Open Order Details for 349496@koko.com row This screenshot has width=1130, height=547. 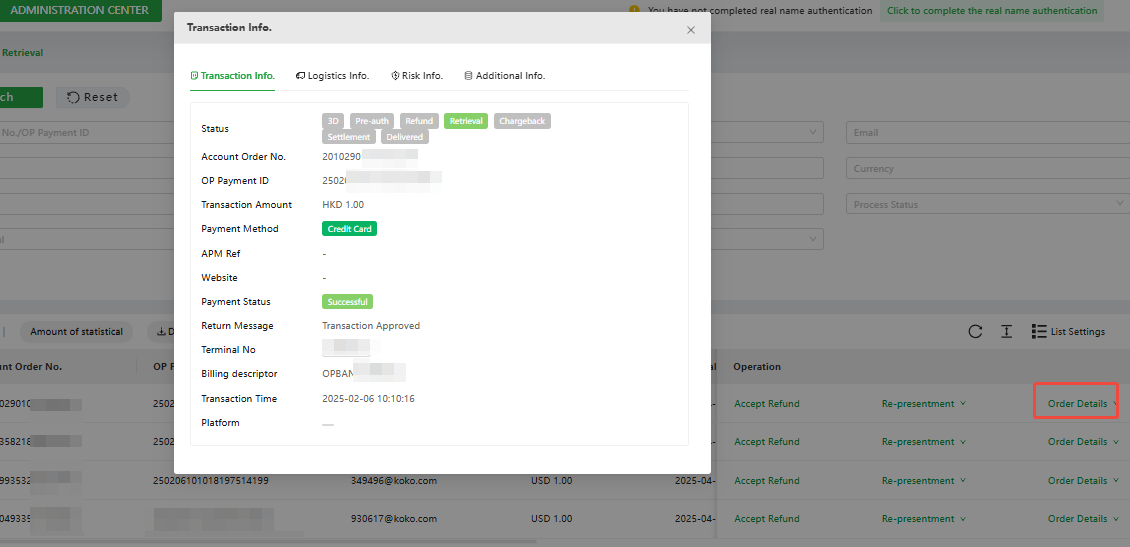(x=1082, y=481)
